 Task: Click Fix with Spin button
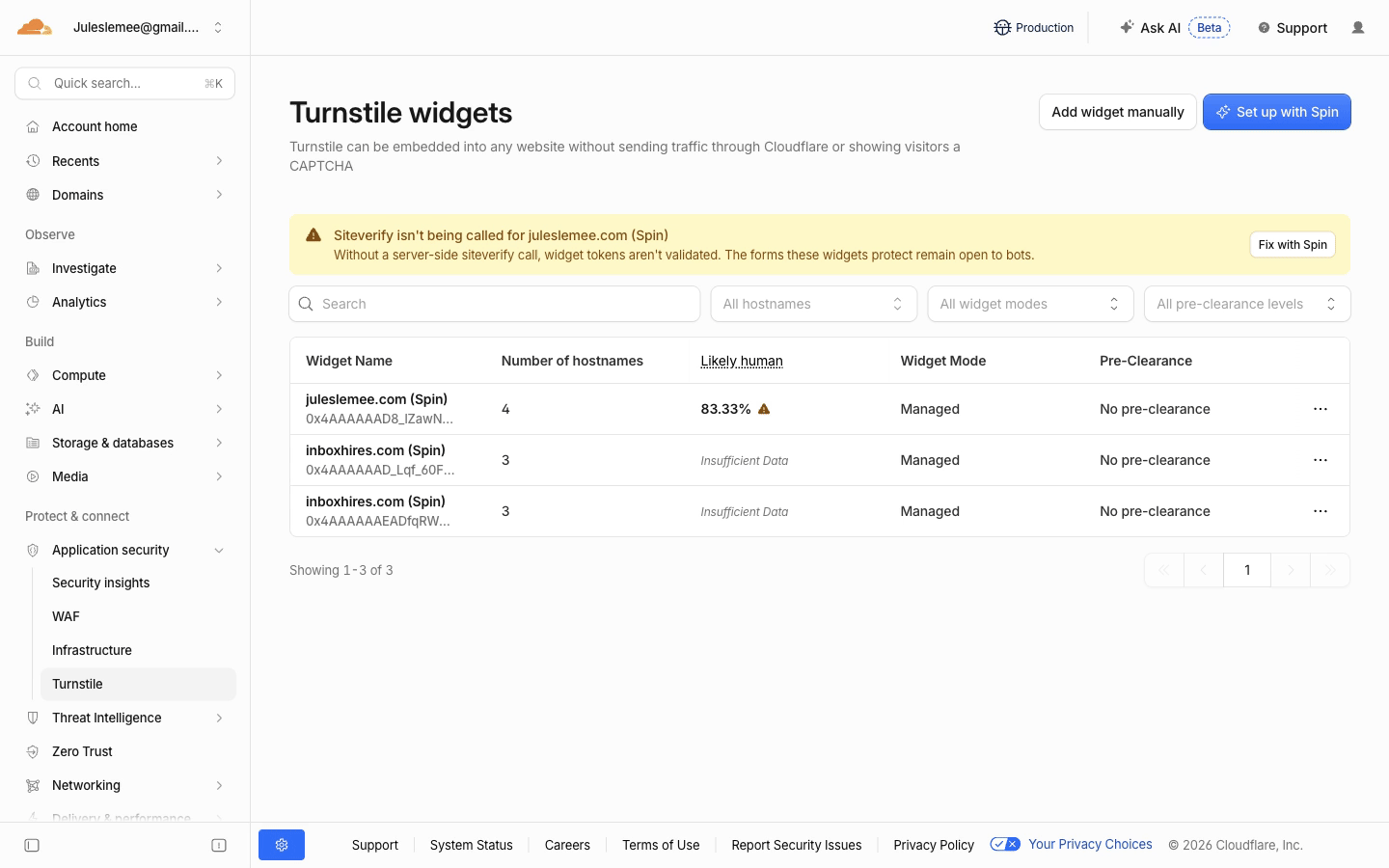click(x=1293, y=244)
